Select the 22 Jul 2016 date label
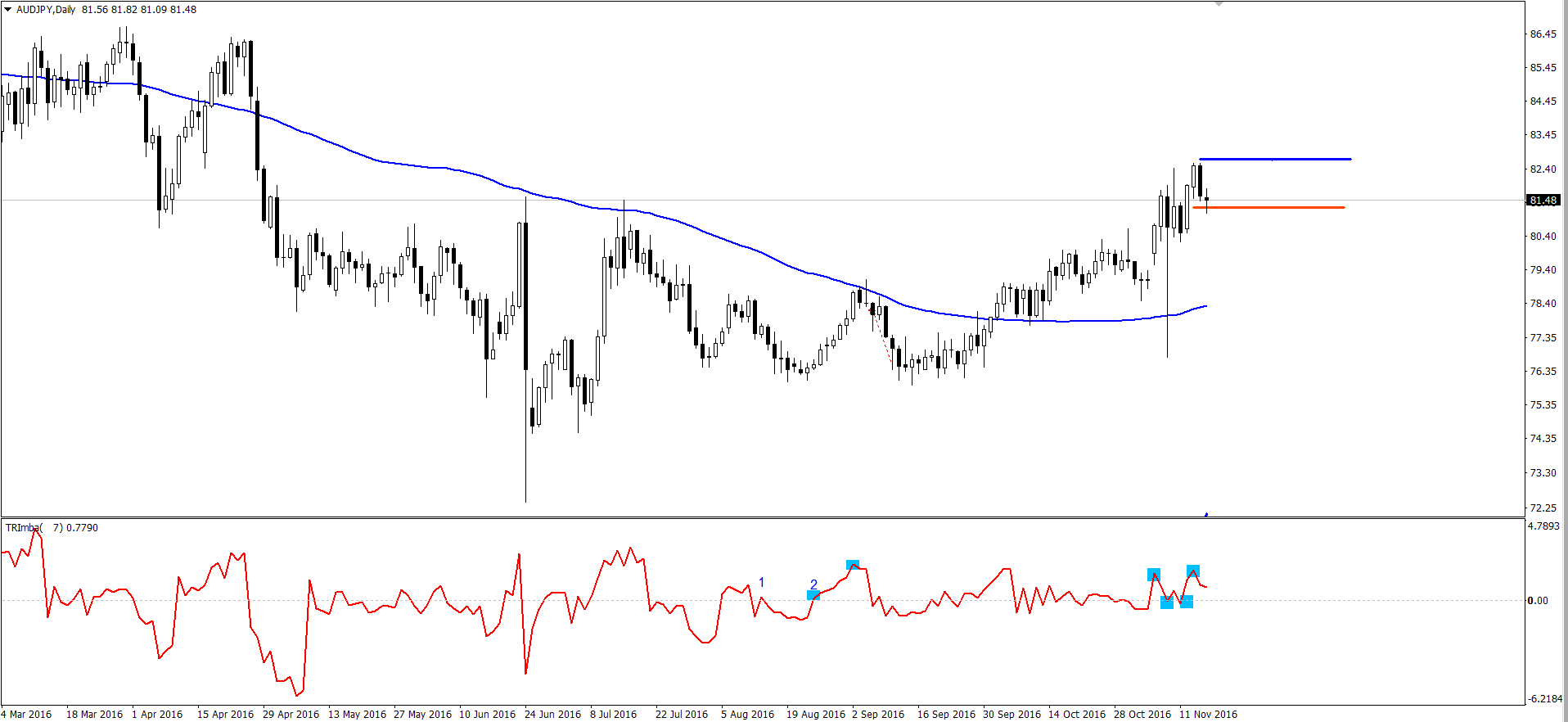The width and height of the screenshot is (1568, 722). pos(682,715)
